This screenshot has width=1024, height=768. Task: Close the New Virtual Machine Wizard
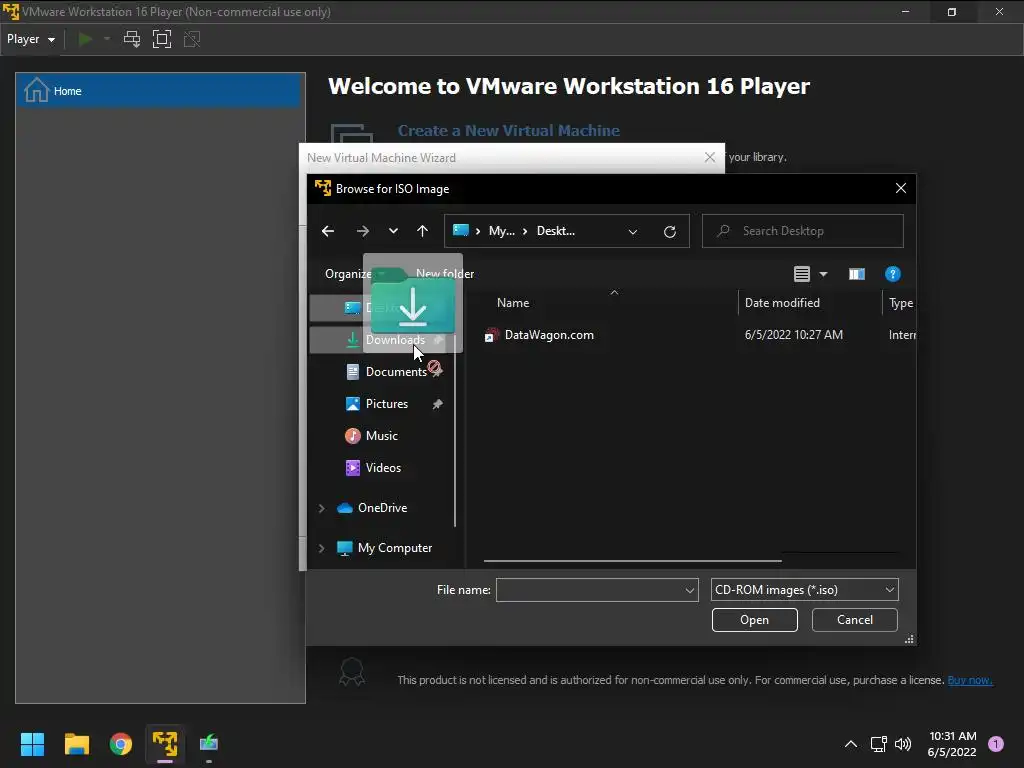pos(710,157)
